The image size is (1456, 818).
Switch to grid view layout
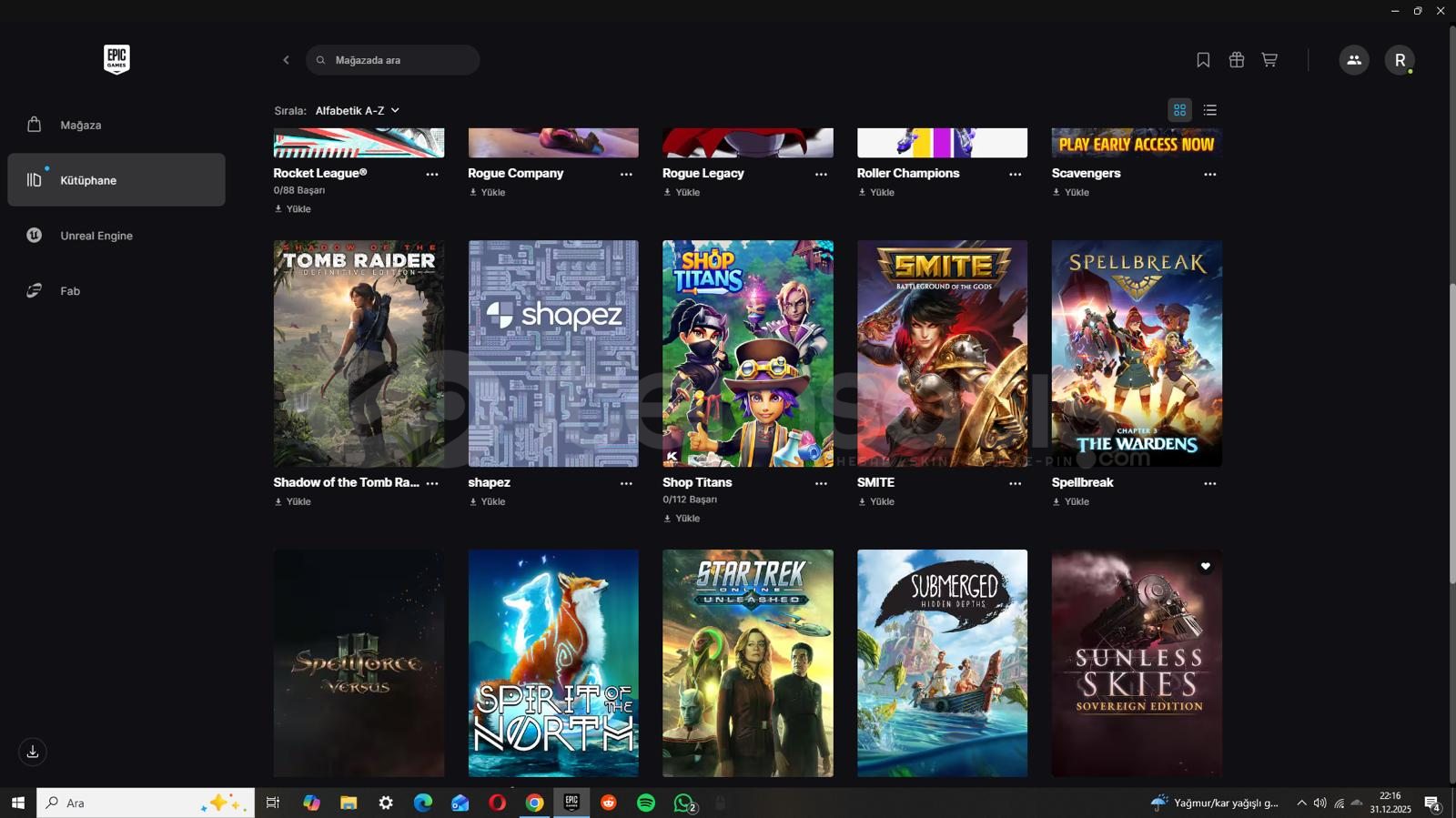(1179, 110)
